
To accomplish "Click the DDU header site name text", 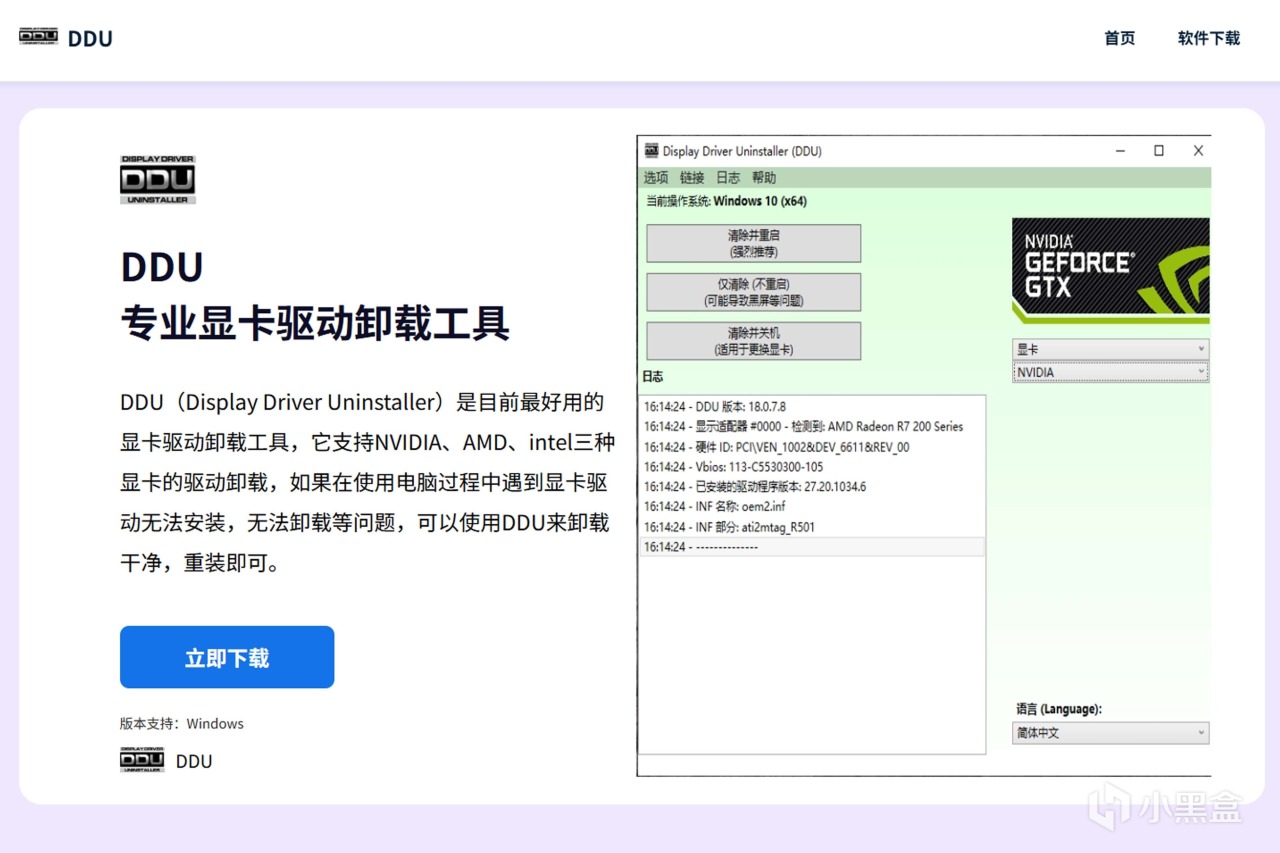I will coord(90,39).
